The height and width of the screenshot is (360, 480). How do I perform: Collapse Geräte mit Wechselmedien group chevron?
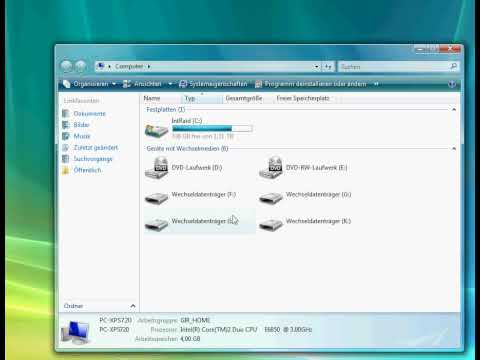pyautogui.click(x=454, y=148)
